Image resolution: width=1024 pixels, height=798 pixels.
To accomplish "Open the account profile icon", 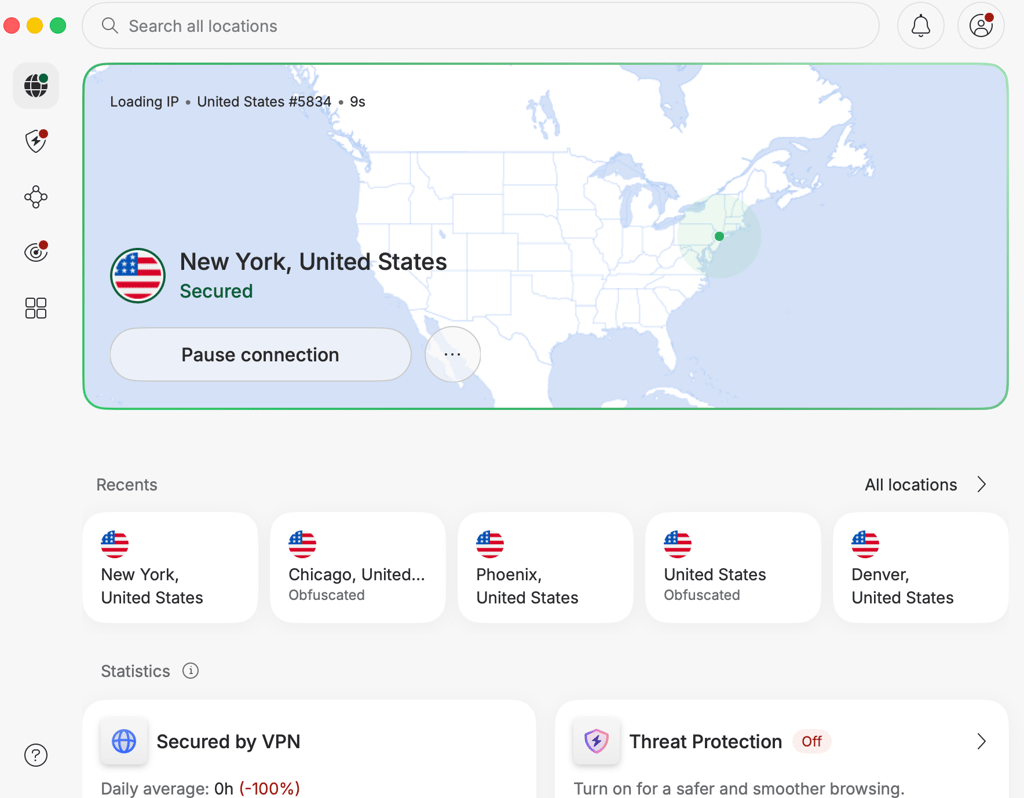I will pyautogui.click(x=981, y=26).
